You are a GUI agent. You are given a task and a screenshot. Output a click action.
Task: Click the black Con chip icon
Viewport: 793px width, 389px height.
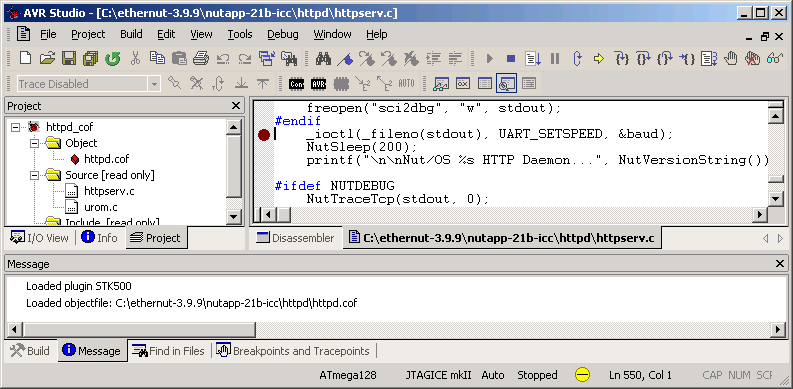tap(296, 83)
